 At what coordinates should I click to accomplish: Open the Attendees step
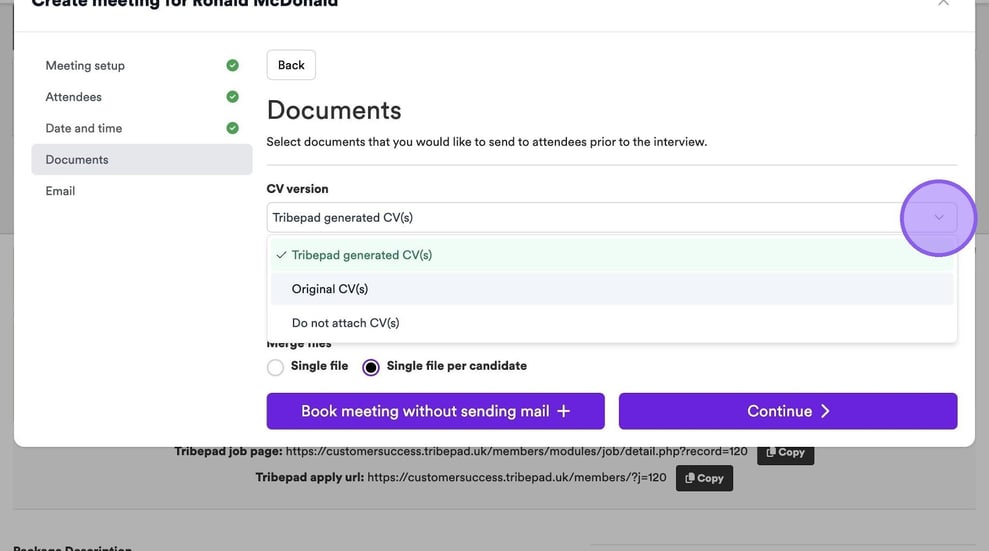pyautogui.click(x=74, y=97)
